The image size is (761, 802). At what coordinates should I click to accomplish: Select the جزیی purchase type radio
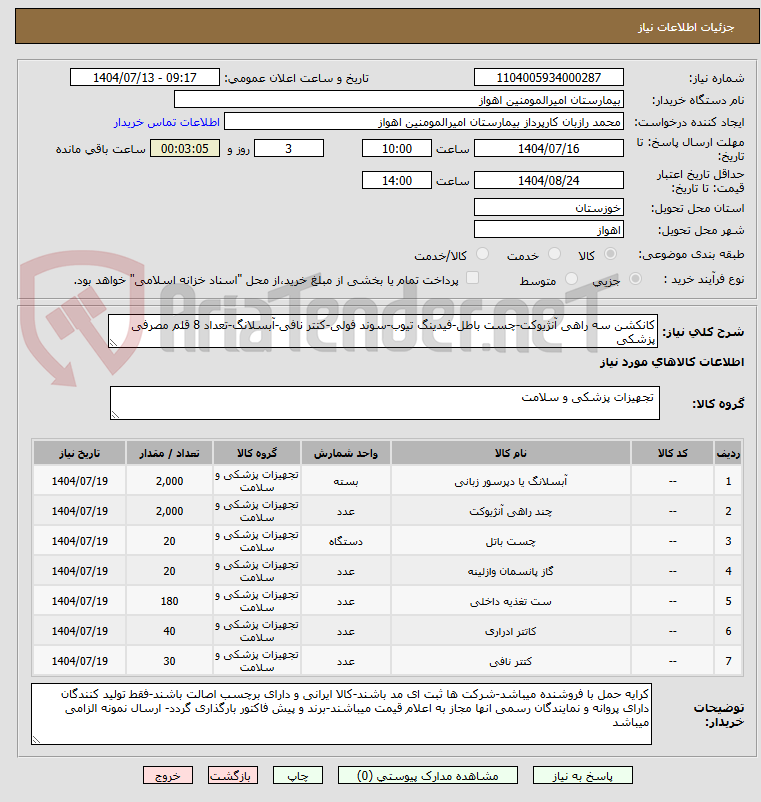point(635,279)
